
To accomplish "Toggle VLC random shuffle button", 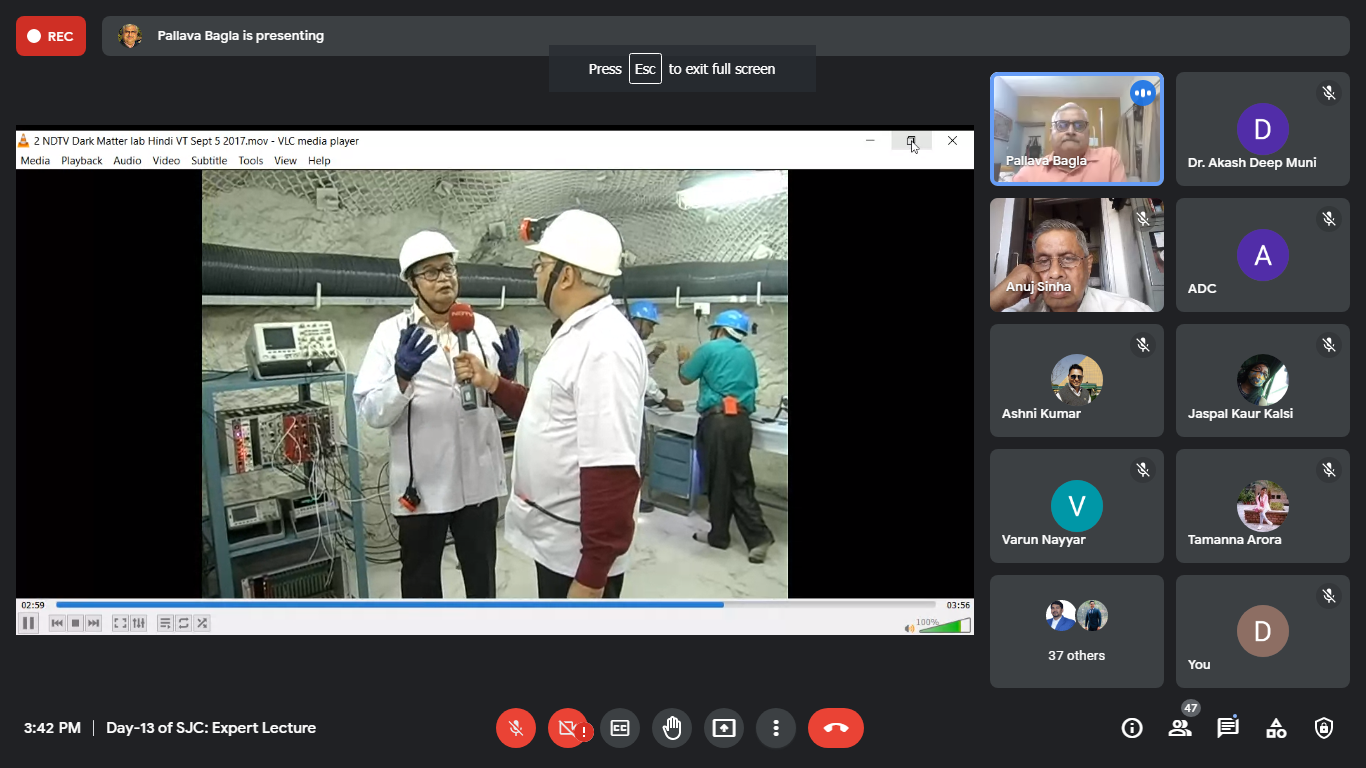I will [x=202, y=623].
